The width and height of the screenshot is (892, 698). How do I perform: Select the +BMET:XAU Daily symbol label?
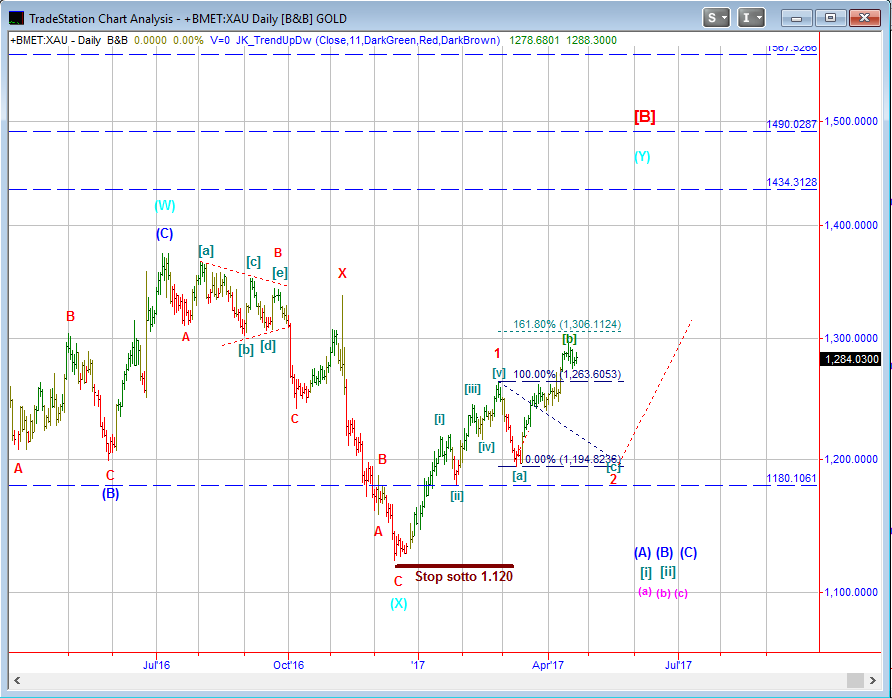[x=55, y=40]
